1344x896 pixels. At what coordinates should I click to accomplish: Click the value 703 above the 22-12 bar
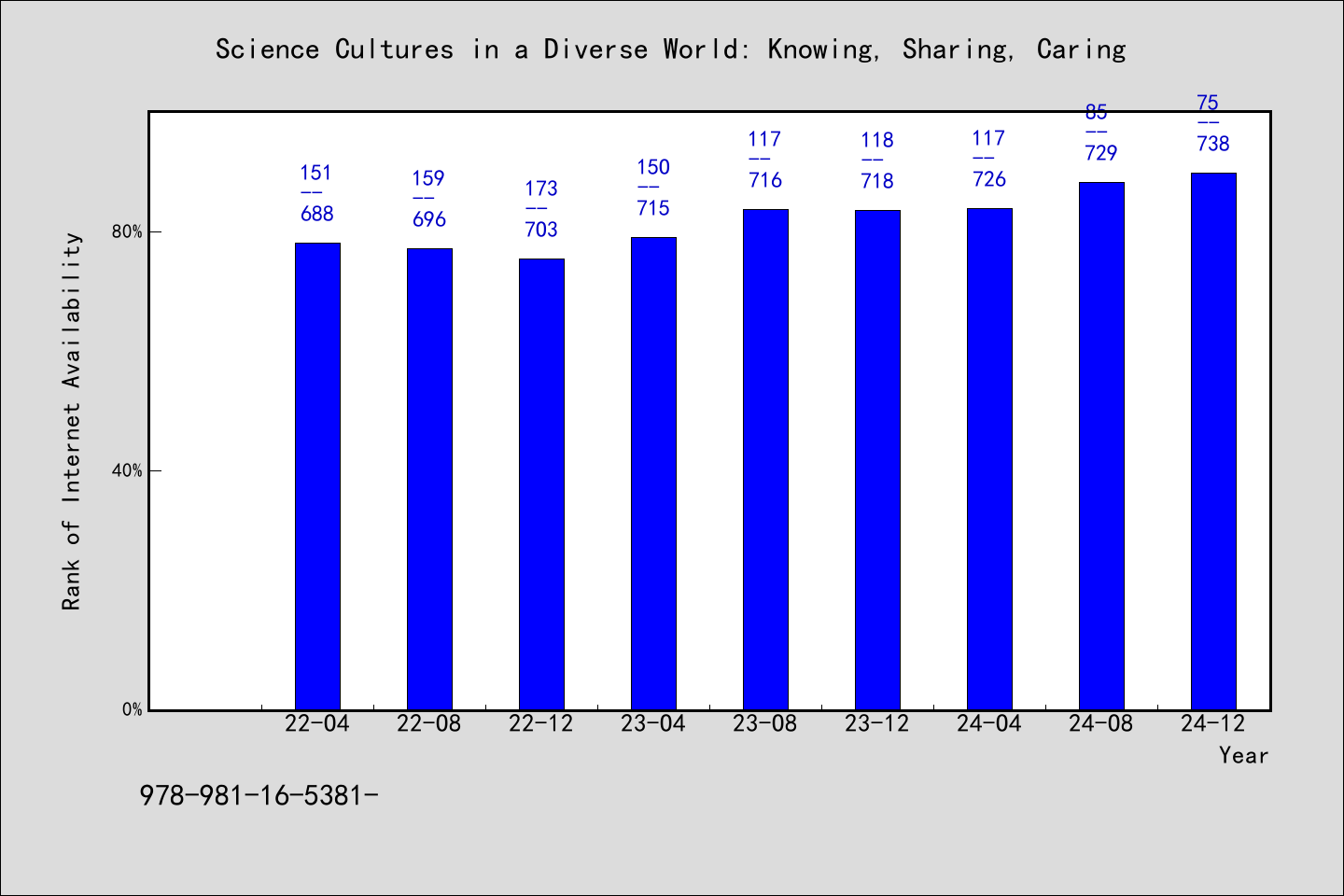coord(541,230)
